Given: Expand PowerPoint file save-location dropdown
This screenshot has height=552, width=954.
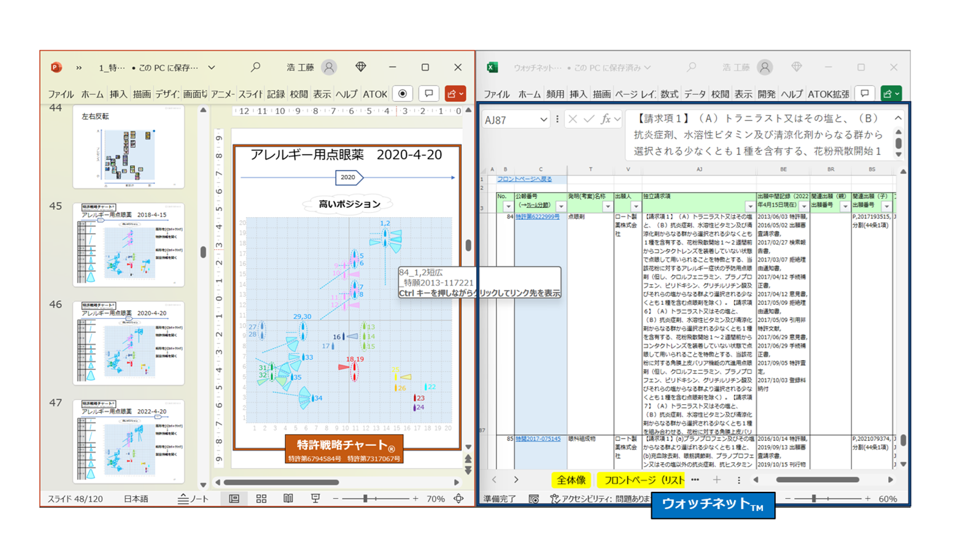Looking at the screenshot, I should pyautogui.click(x=211, y=68).
